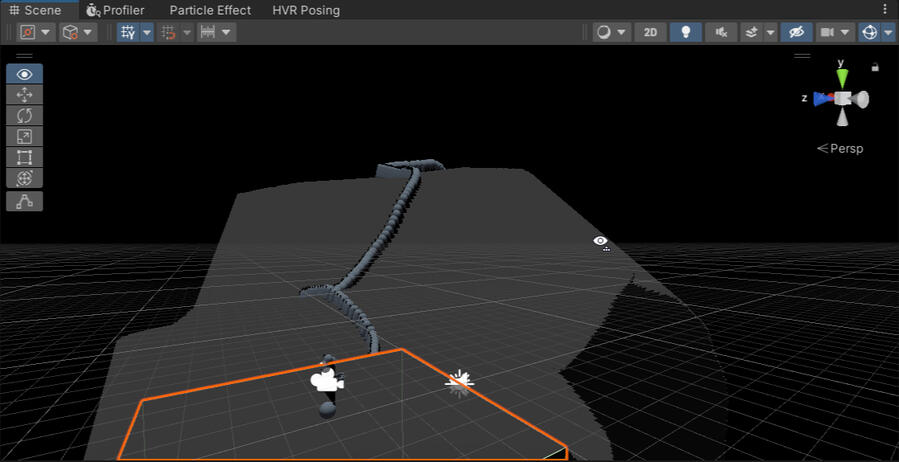Toggle scene audio mute button
The height and width of the screenshot is (462, 899).
(720, 32)
